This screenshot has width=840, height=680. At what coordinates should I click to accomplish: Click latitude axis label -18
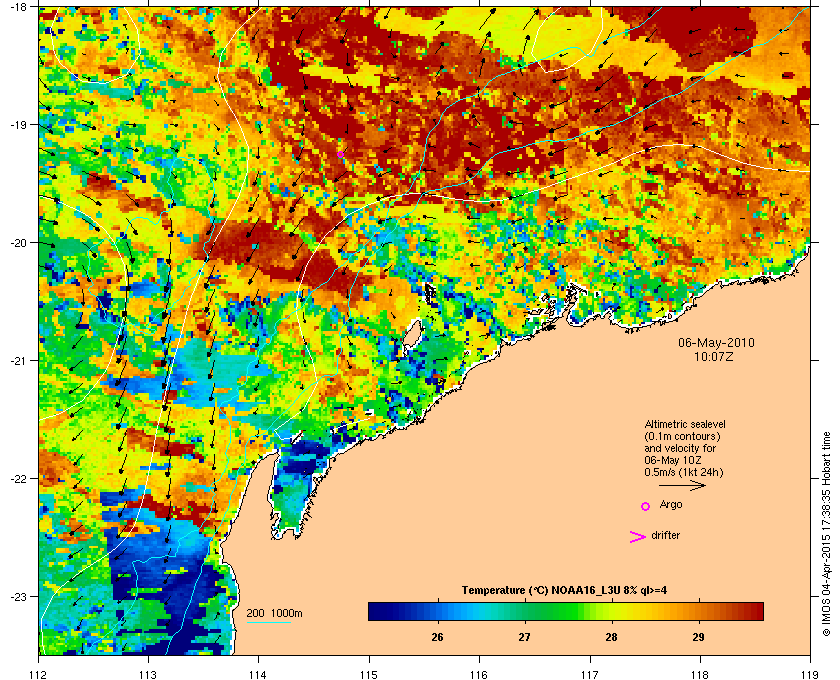coord(19,6)
